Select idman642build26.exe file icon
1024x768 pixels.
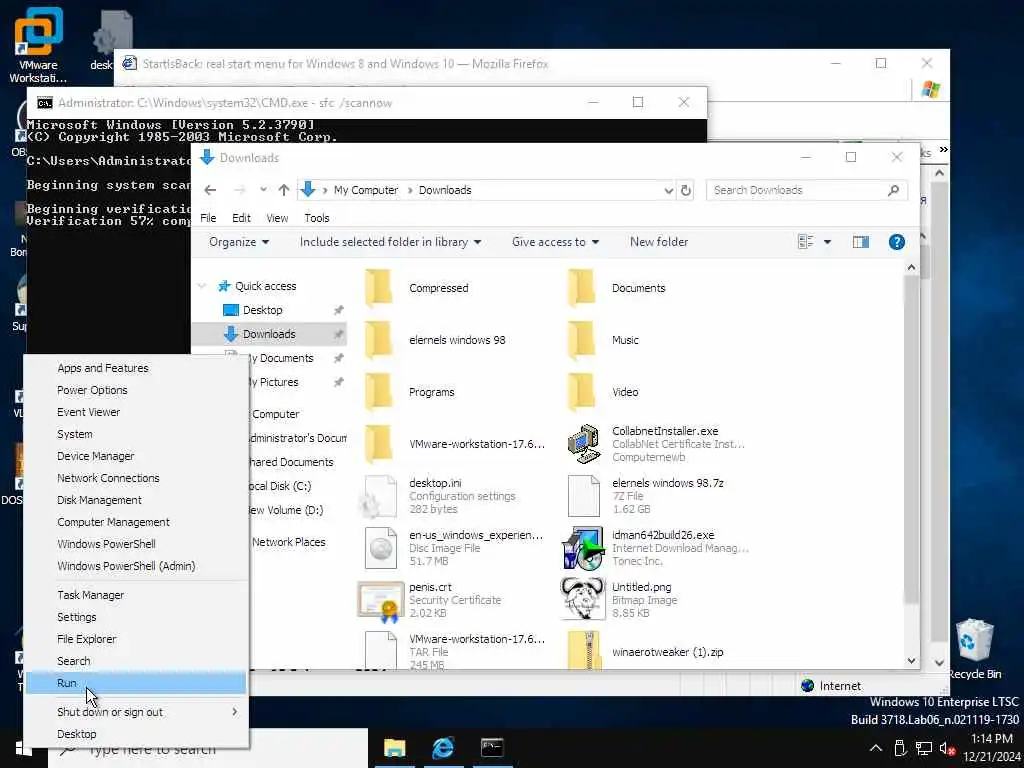[x=583, y=549]
